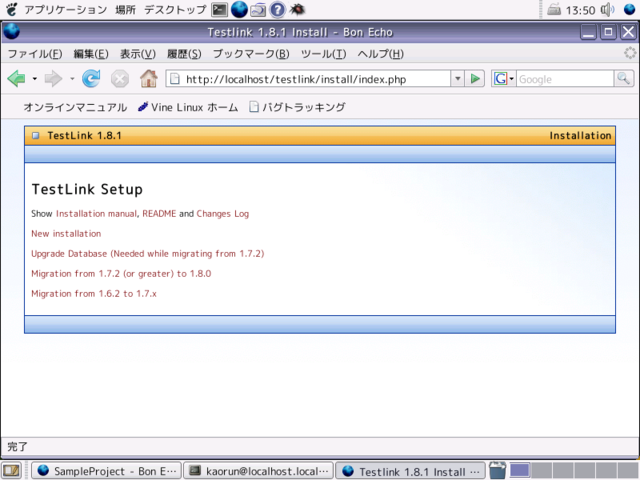Click Migration from 1.7.2 to 1.8.0
The width and height of the screenshot is (640, 480).
click(x=121, y=273)
